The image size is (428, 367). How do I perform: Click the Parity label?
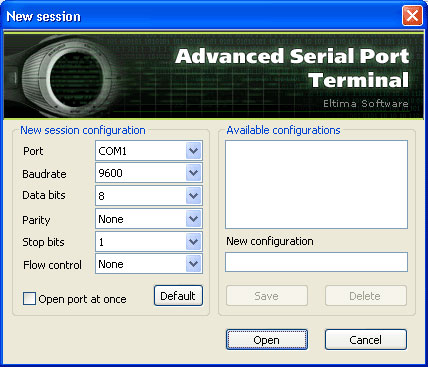click(x=36, y=220)
